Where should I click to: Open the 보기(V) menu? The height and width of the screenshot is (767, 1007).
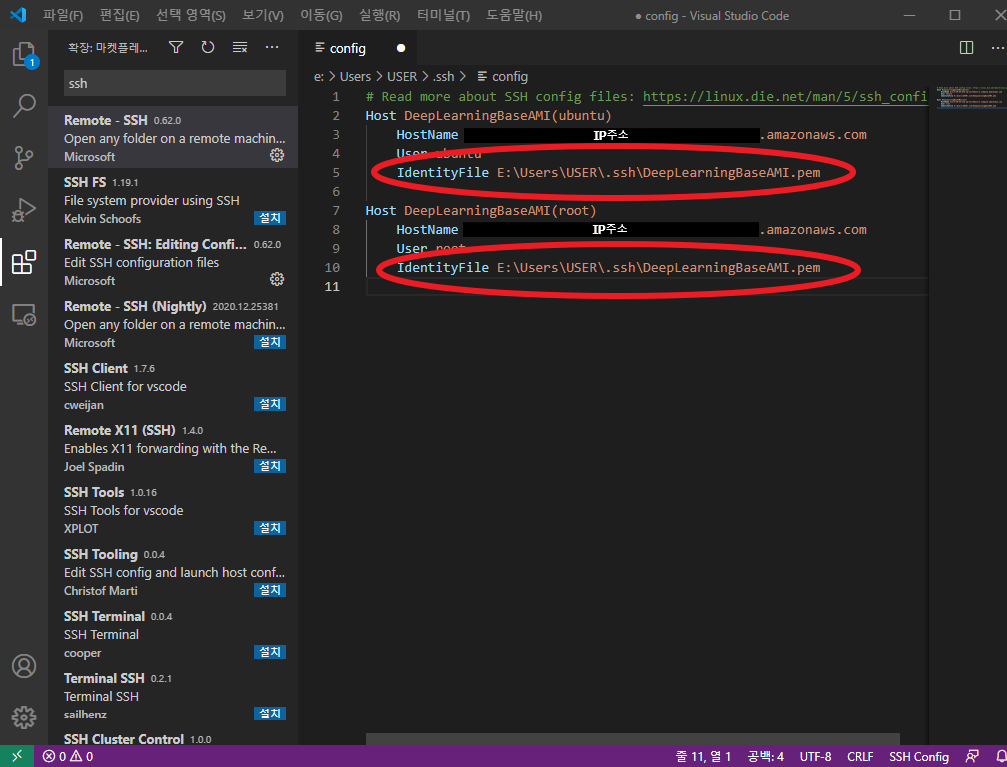(263, 15)
